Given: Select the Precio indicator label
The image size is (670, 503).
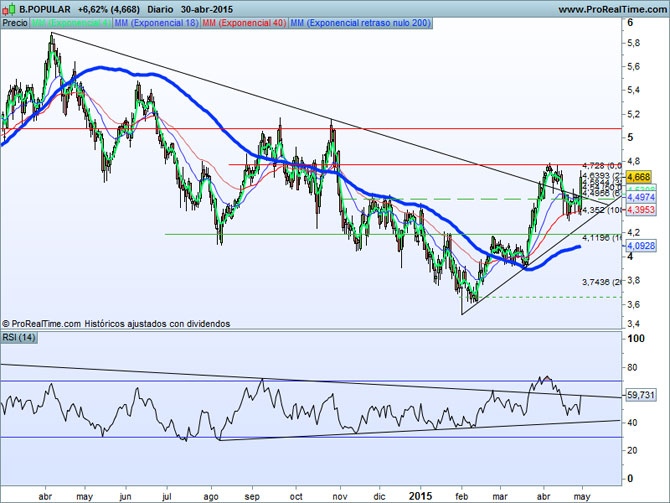Looking at the screenshot, I should coord(15,23).
